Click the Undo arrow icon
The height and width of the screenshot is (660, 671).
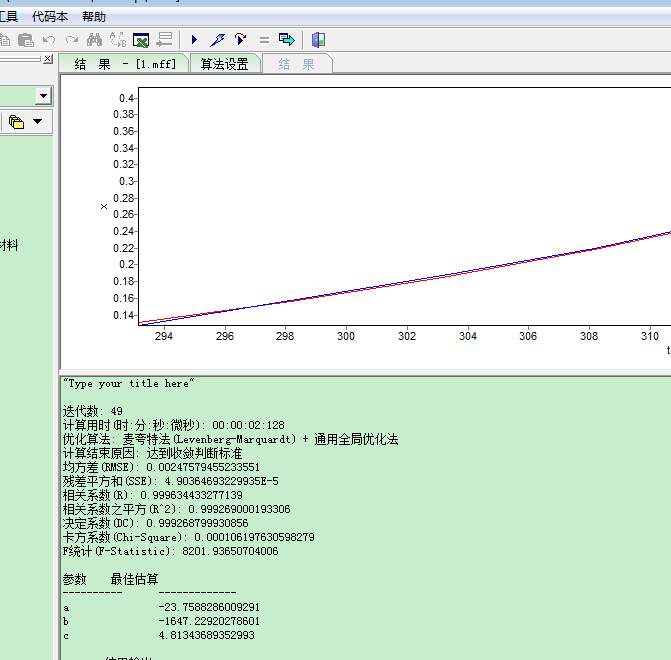pyautogui.click(x=49, y=40)
